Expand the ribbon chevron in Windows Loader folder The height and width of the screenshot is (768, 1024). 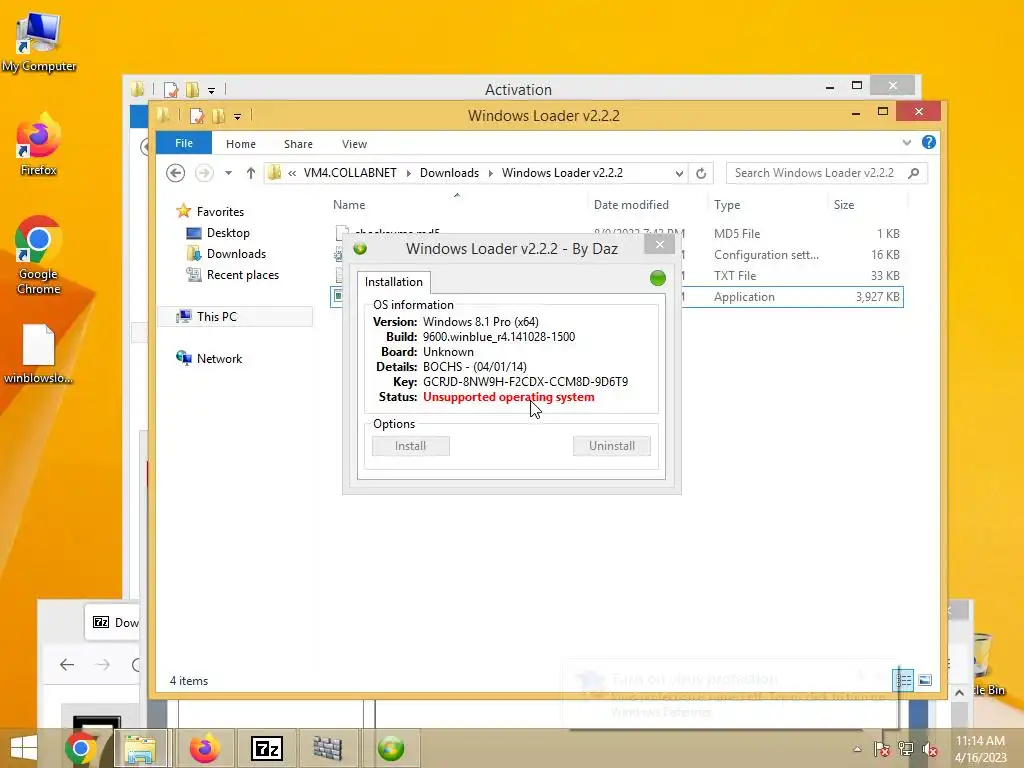click(906, 142)
